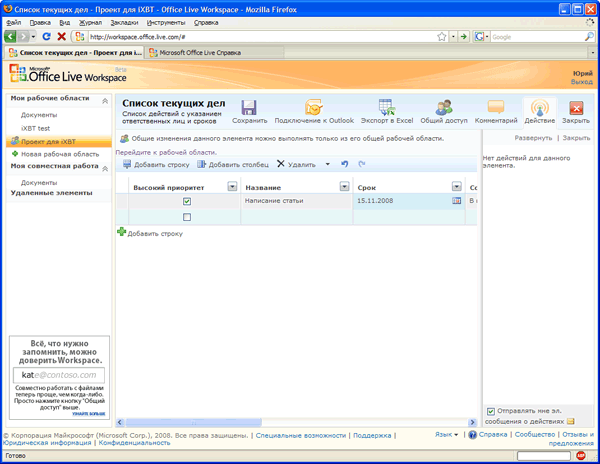The image size is (600, 464).
Task: Open Общий доступ sharing icon
Action: click(x=444, y=107)
